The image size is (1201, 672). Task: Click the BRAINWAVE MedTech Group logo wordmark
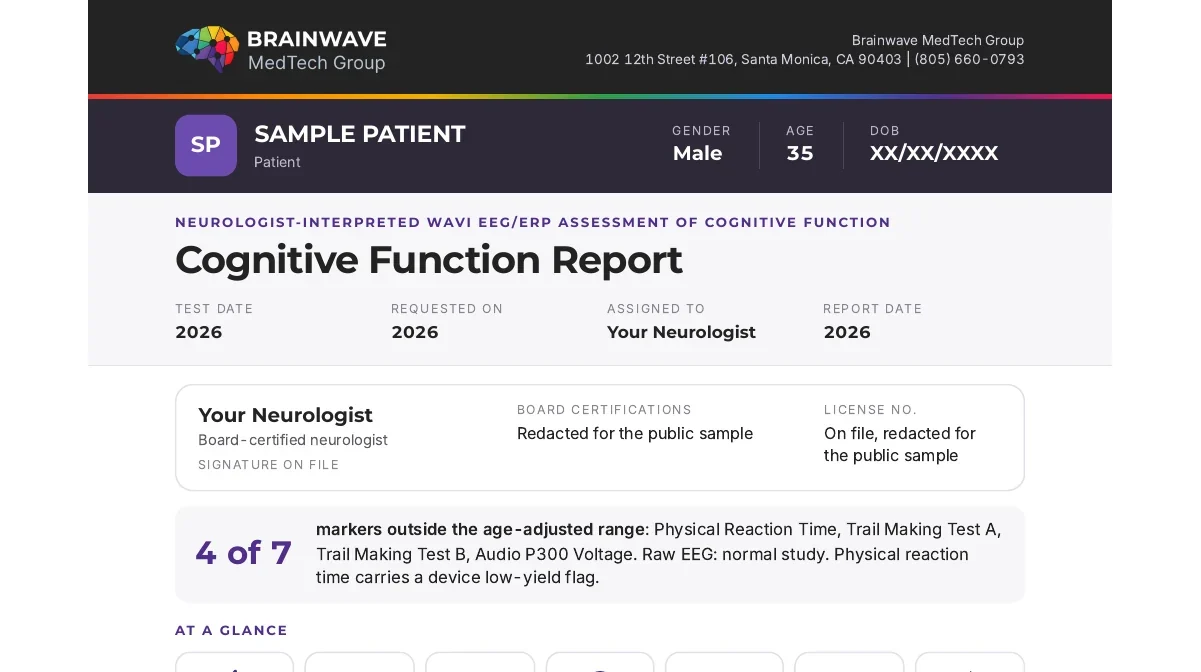pyautogui.click(x=316, y=50)
